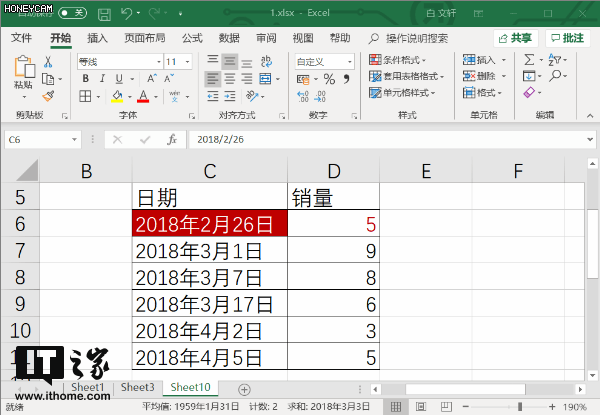Toggle bold formatting
Viewport: 600px width, 415px height.
point(85,79)
